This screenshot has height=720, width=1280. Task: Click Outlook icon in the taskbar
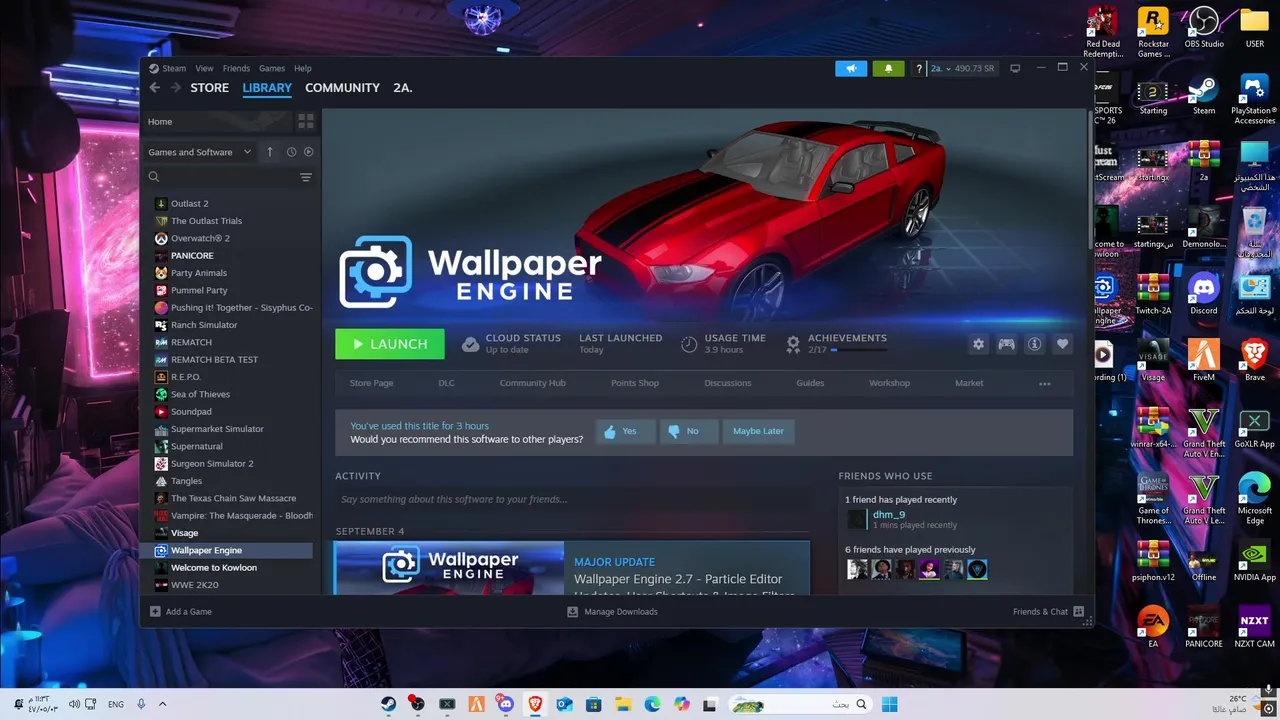tap(564, 704)
